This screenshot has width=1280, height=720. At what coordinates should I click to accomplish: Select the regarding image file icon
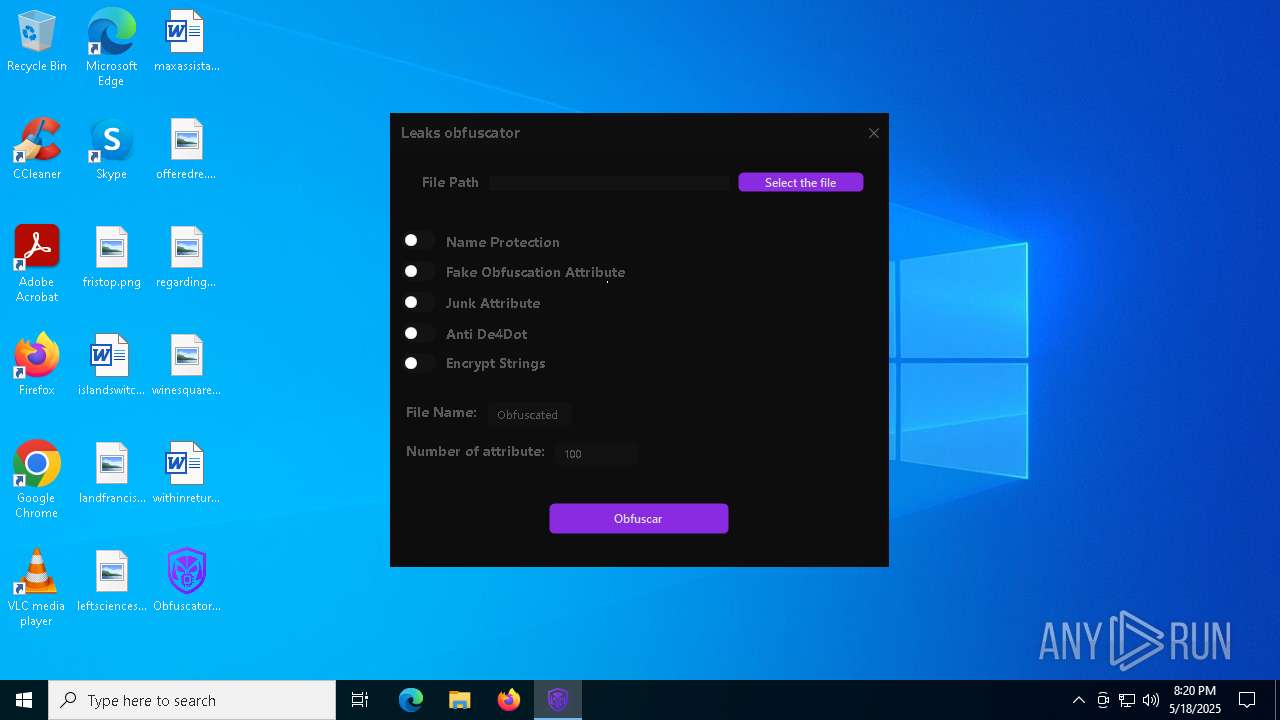tap(186, 258)
